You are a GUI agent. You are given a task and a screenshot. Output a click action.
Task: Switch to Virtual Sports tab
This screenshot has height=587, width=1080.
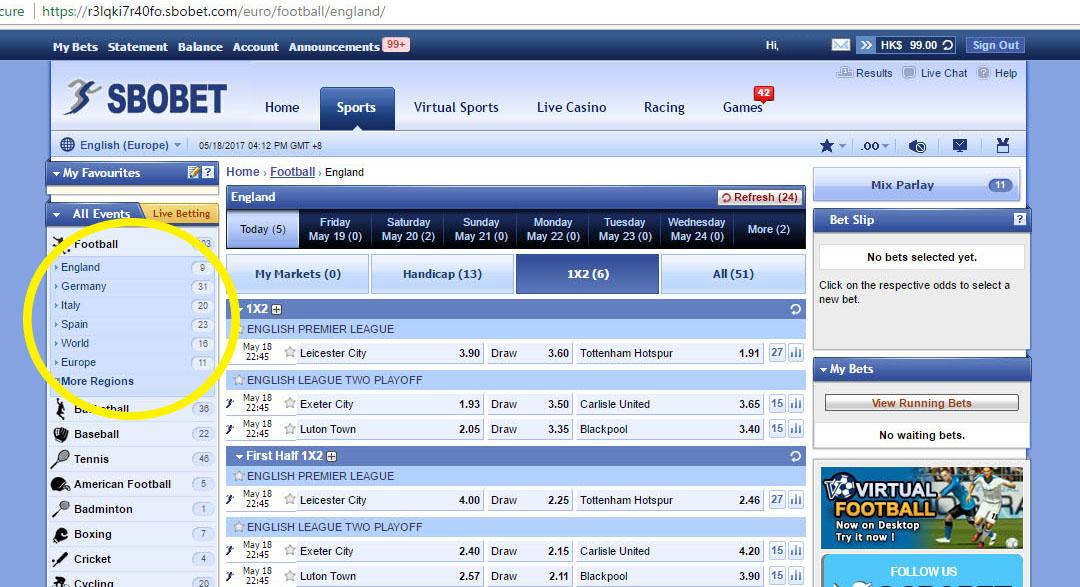(456, 107)
